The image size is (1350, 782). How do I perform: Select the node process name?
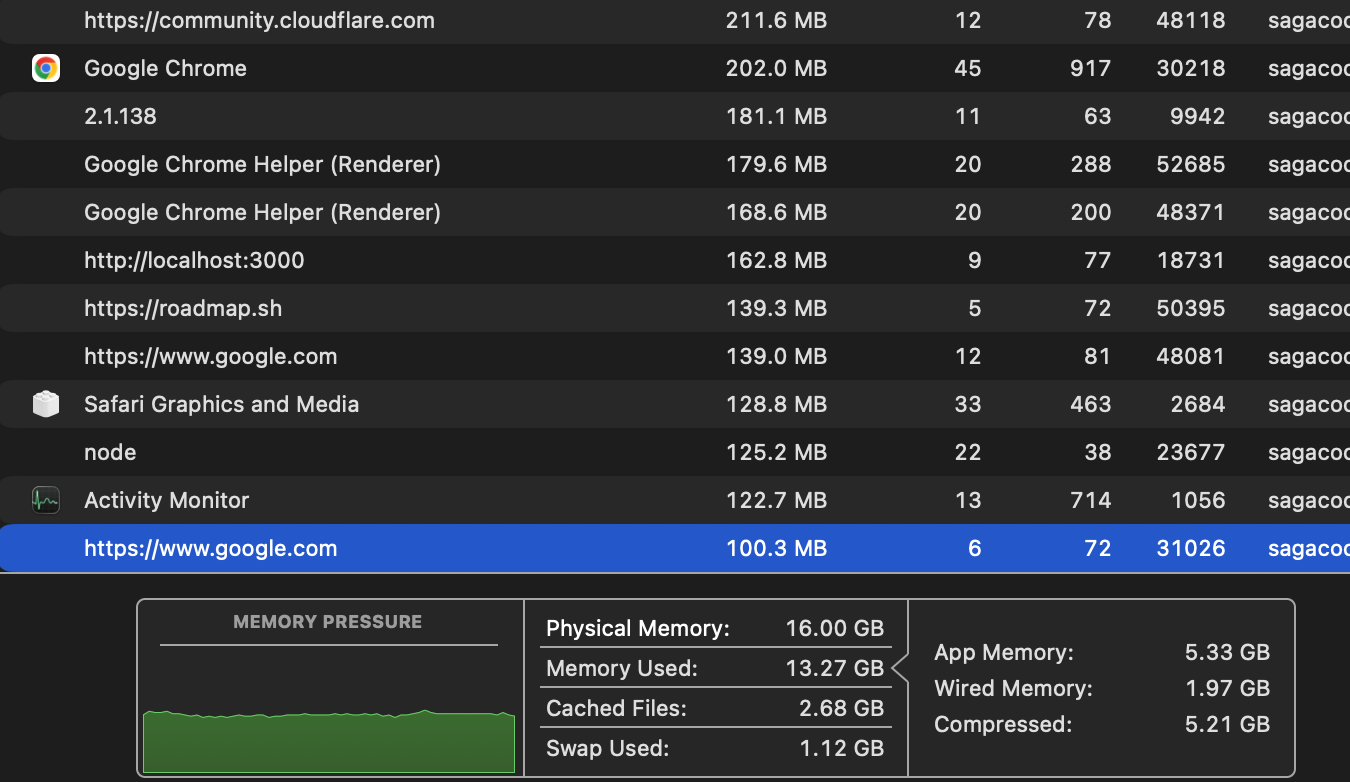110,452
